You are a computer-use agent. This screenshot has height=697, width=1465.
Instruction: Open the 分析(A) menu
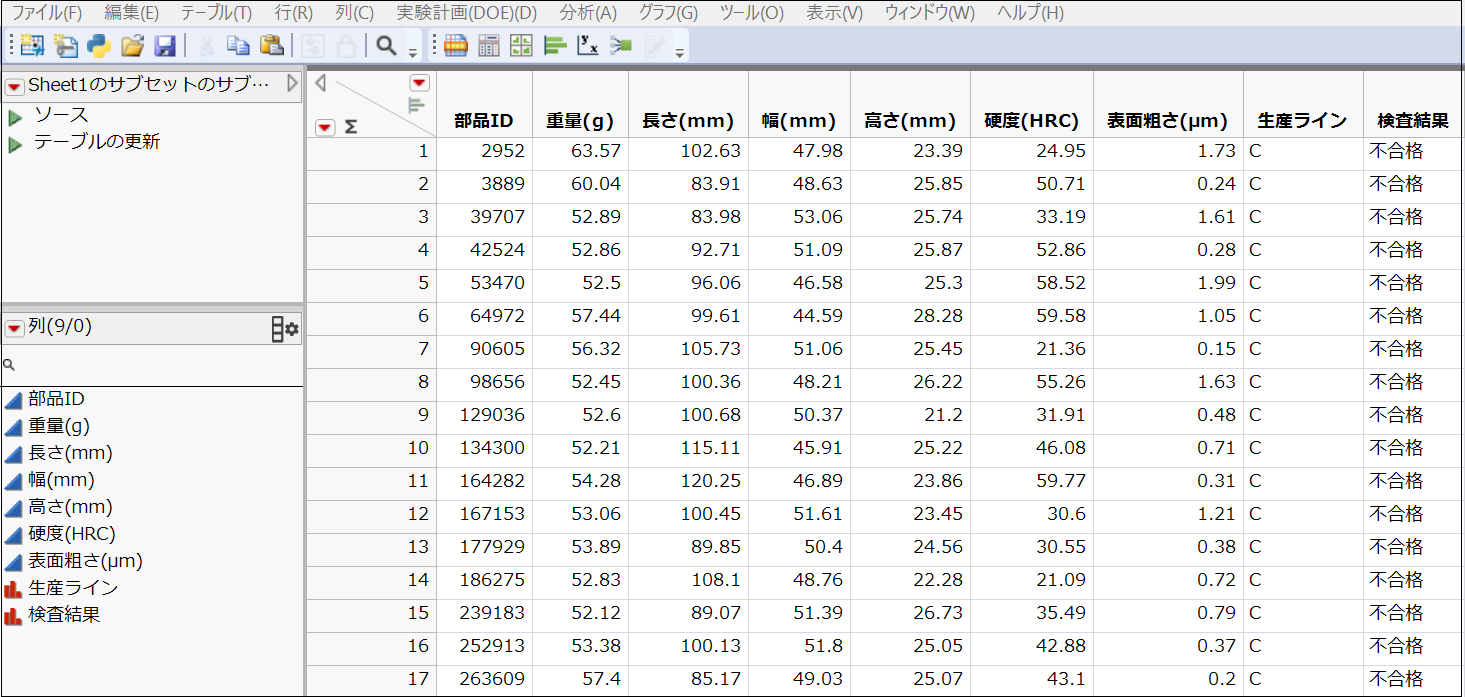click(x=588, y=13)
